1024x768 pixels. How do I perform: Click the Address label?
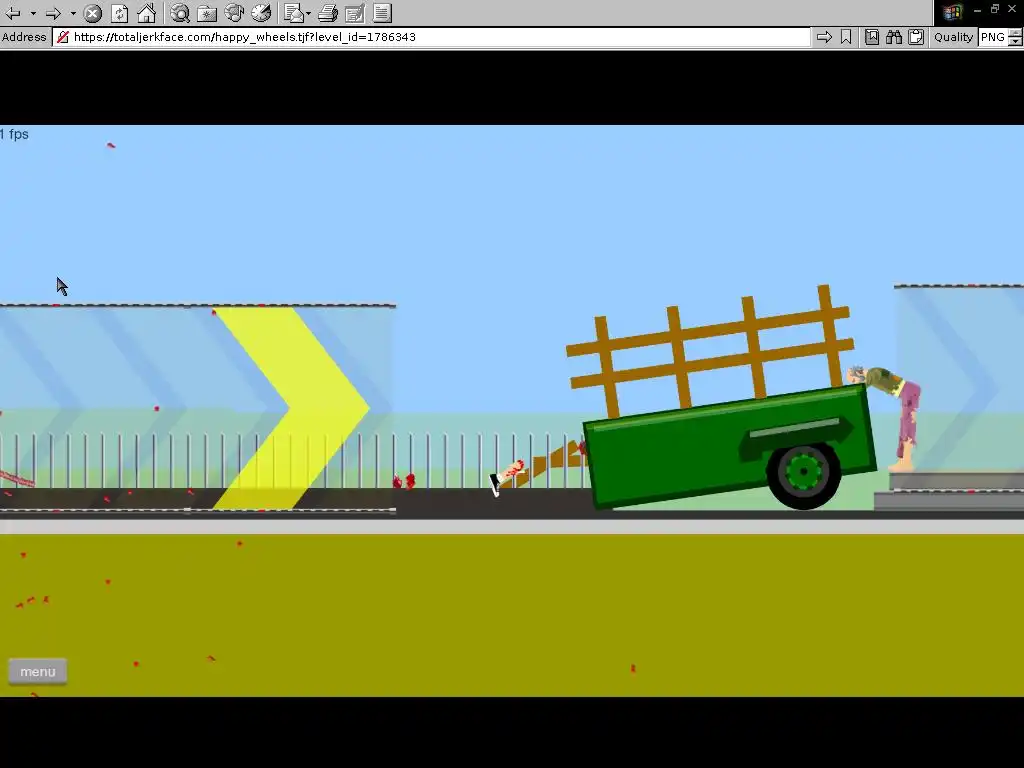pos(24,37)
